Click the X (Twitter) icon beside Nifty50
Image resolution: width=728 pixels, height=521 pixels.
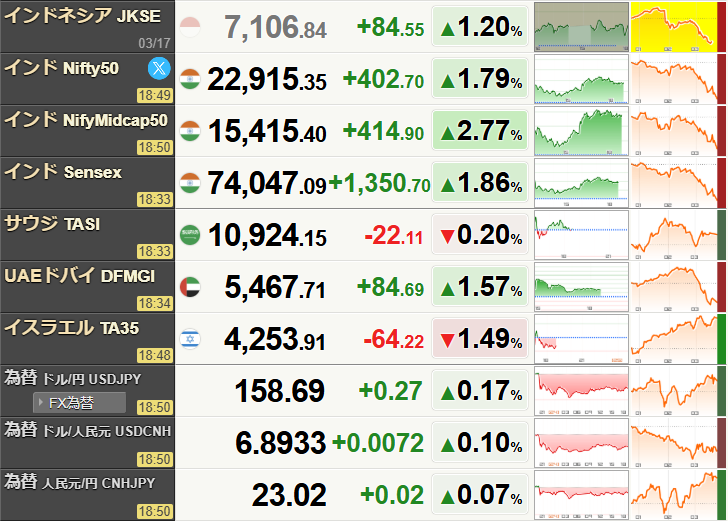click(159, 68)
